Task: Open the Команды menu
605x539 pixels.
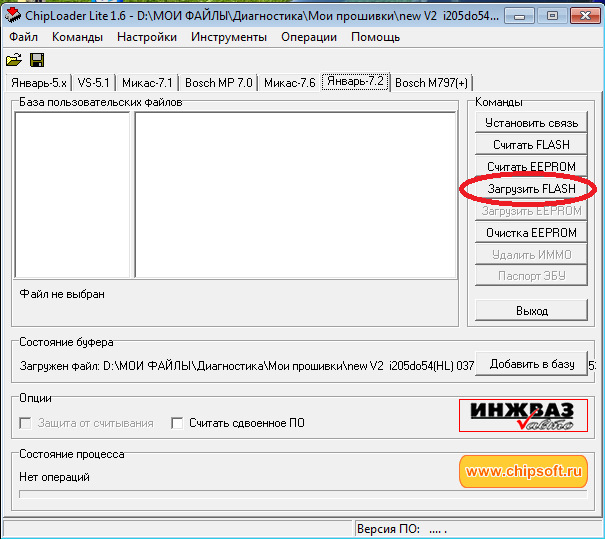Action: point(77,37)
